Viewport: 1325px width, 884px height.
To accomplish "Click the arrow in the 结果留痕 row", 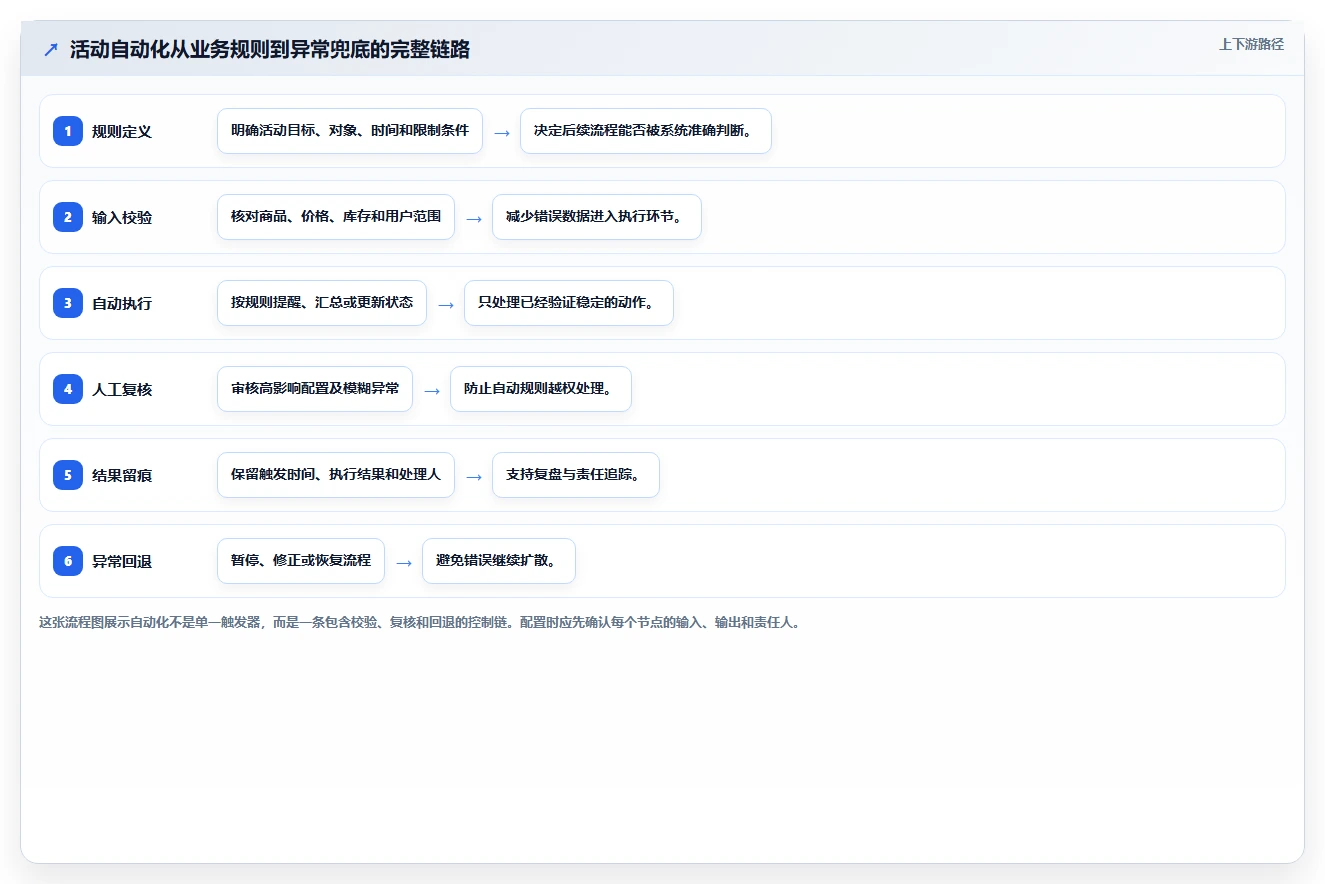I will (474, 476).
